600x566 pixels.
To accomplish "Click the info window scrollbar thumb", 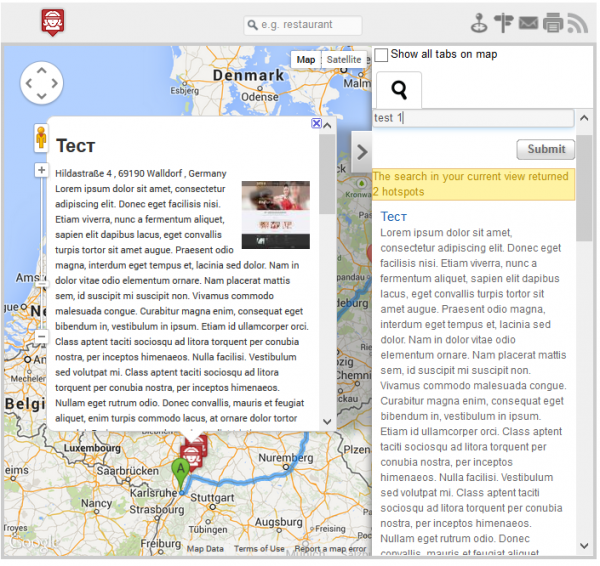I will pyautogui.click(x=327, y=175).
